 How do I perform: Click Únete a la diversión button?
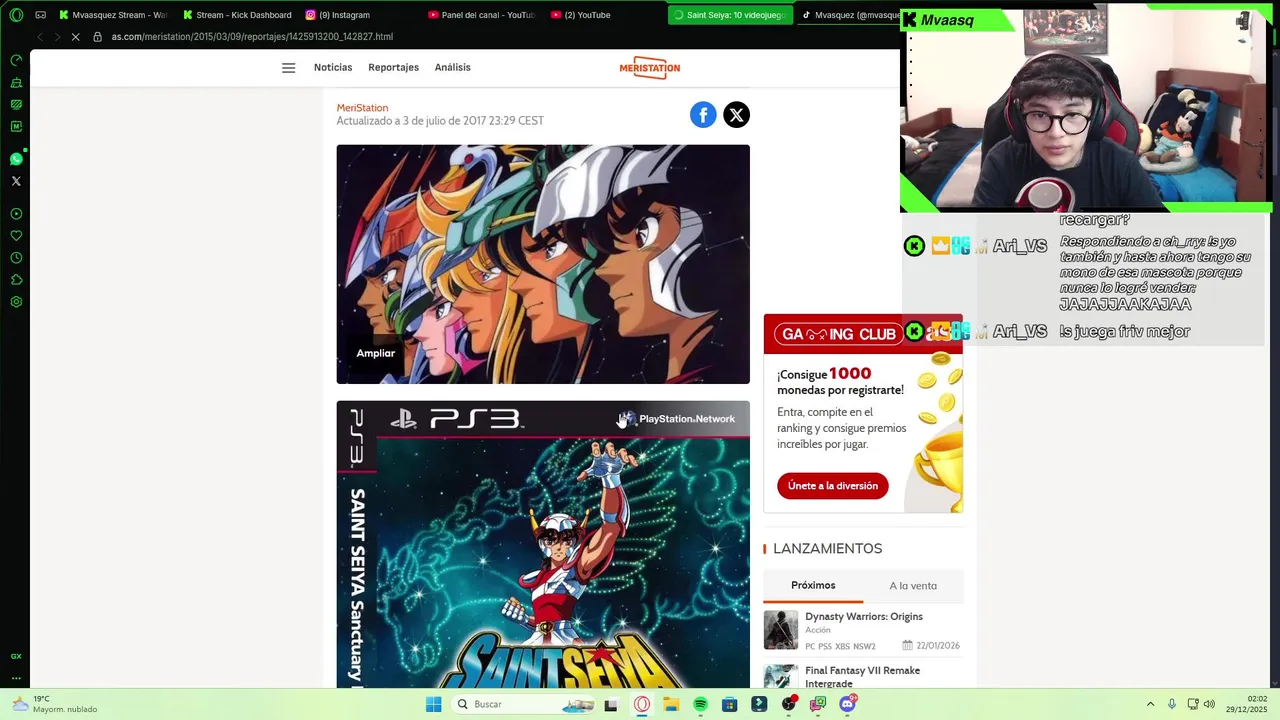[x=833, y=486]
